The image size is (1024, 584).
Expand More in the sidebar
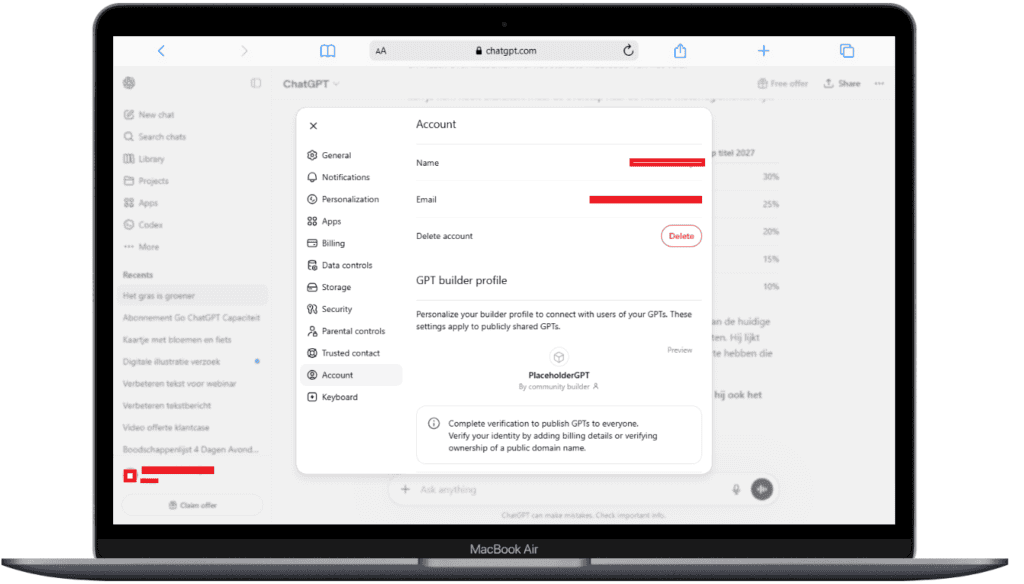(x=142, y=247)
